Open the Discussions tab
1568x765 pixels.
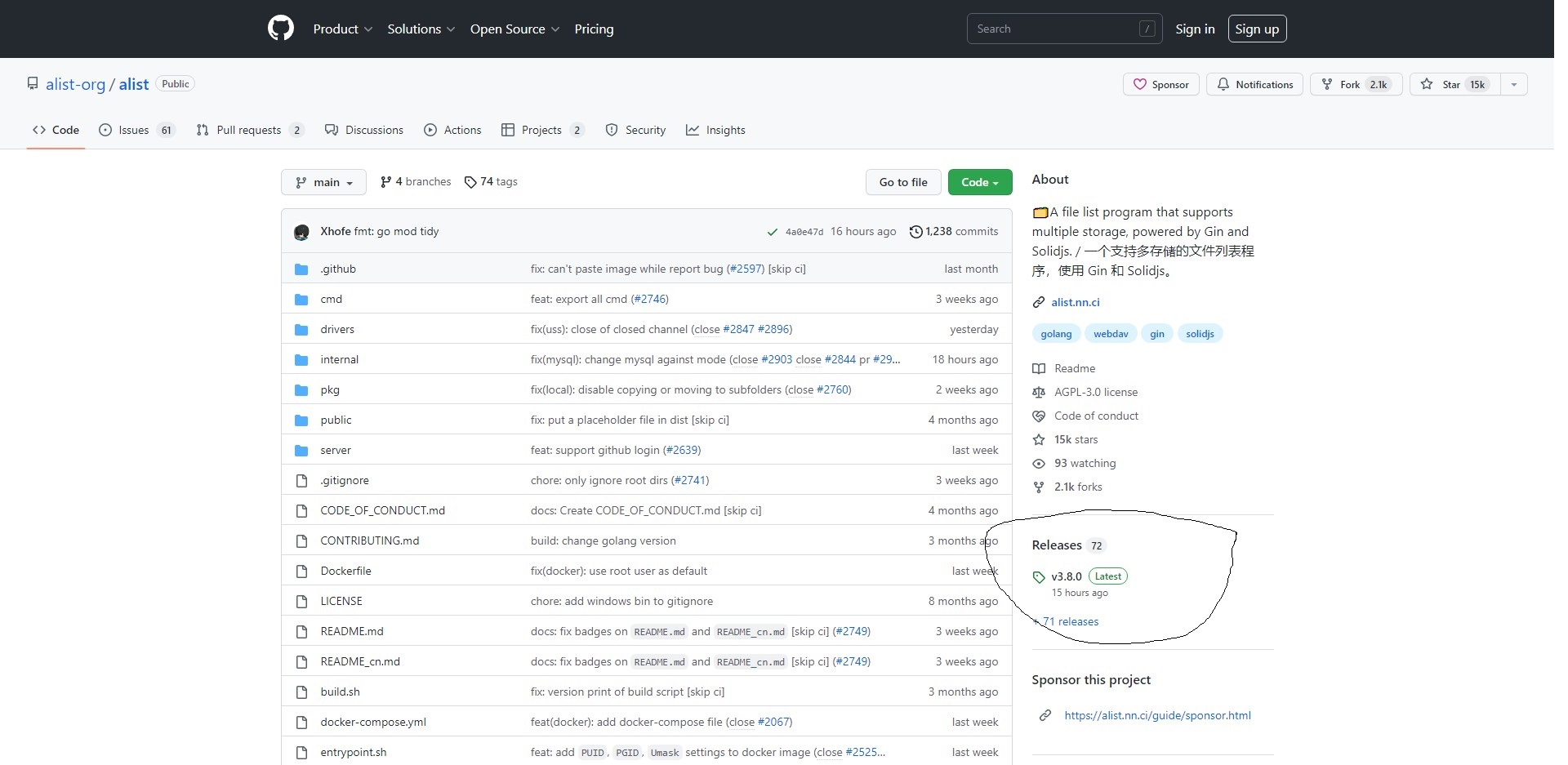click(x=364, y=130)
